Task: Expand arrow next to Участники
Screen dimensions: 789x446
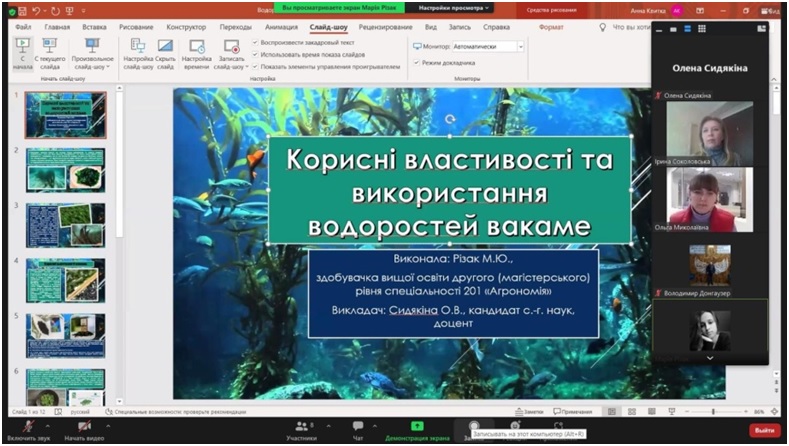Action: coord(329,426)
